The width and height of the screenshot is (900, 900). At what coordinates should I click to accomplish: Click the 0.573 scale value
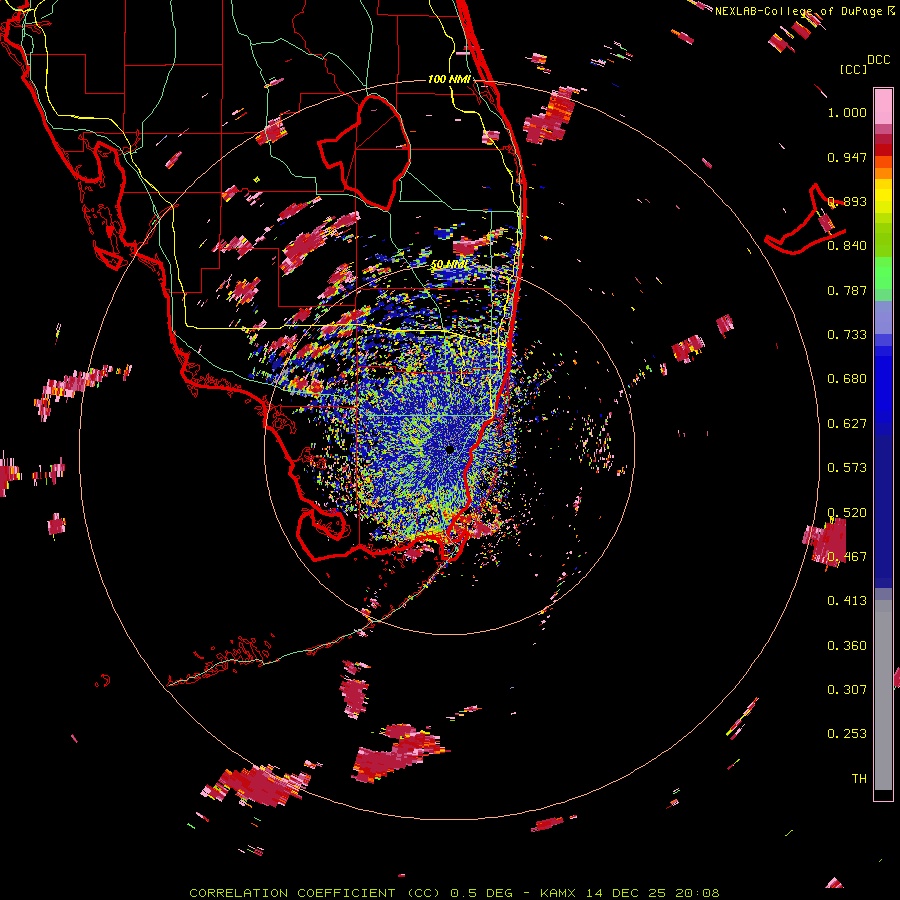coord(847,468)
